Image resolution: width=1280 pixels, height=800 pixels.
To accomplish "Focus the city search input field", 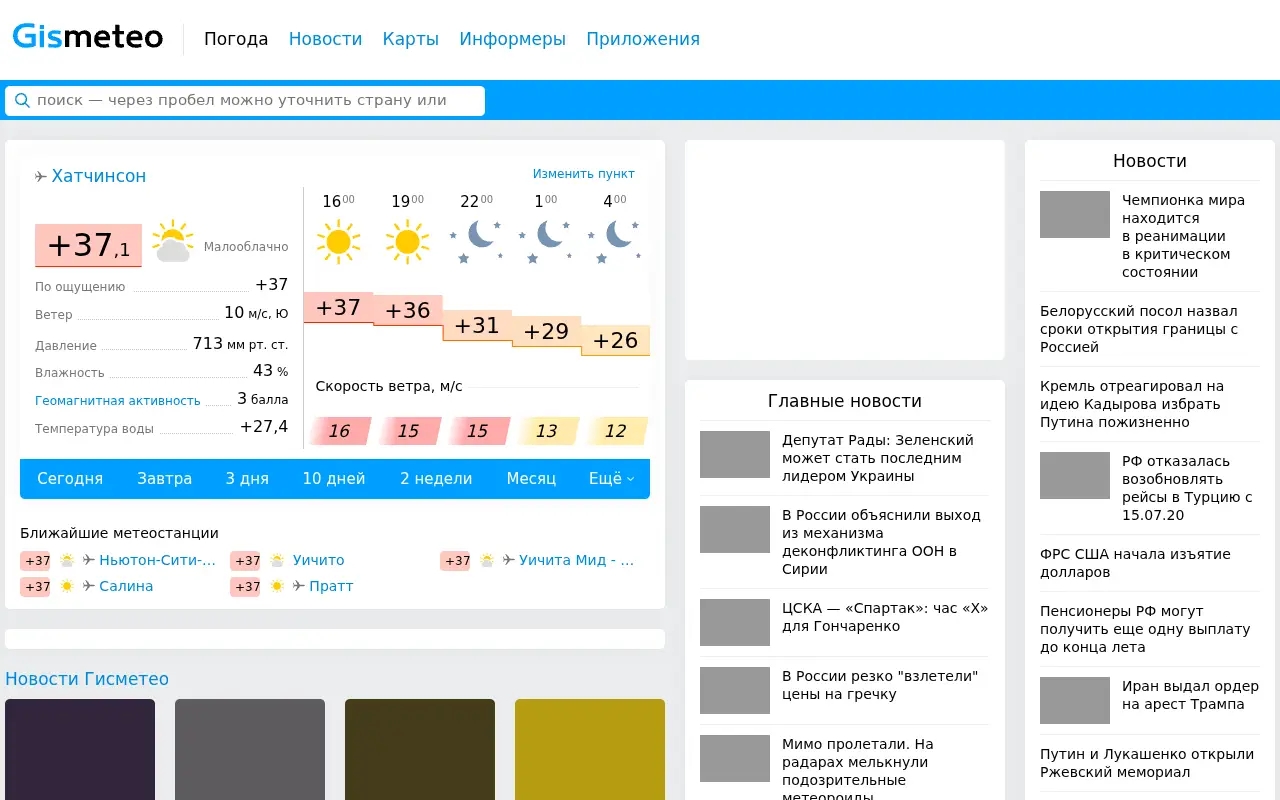I will click(245, 100).
